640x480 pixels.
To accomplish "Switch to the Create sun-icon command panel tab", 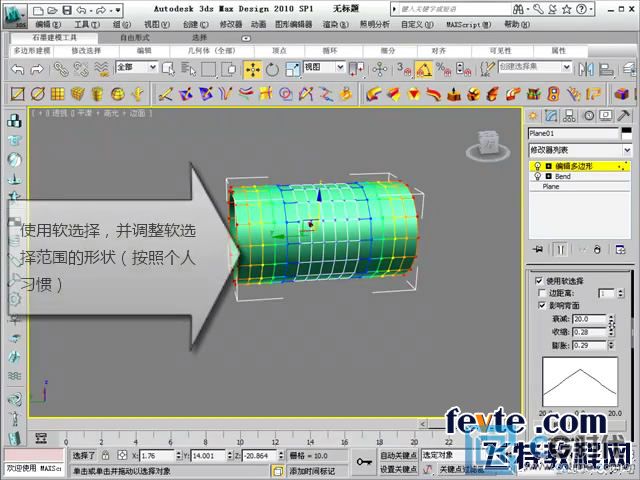I will point(533,116).
